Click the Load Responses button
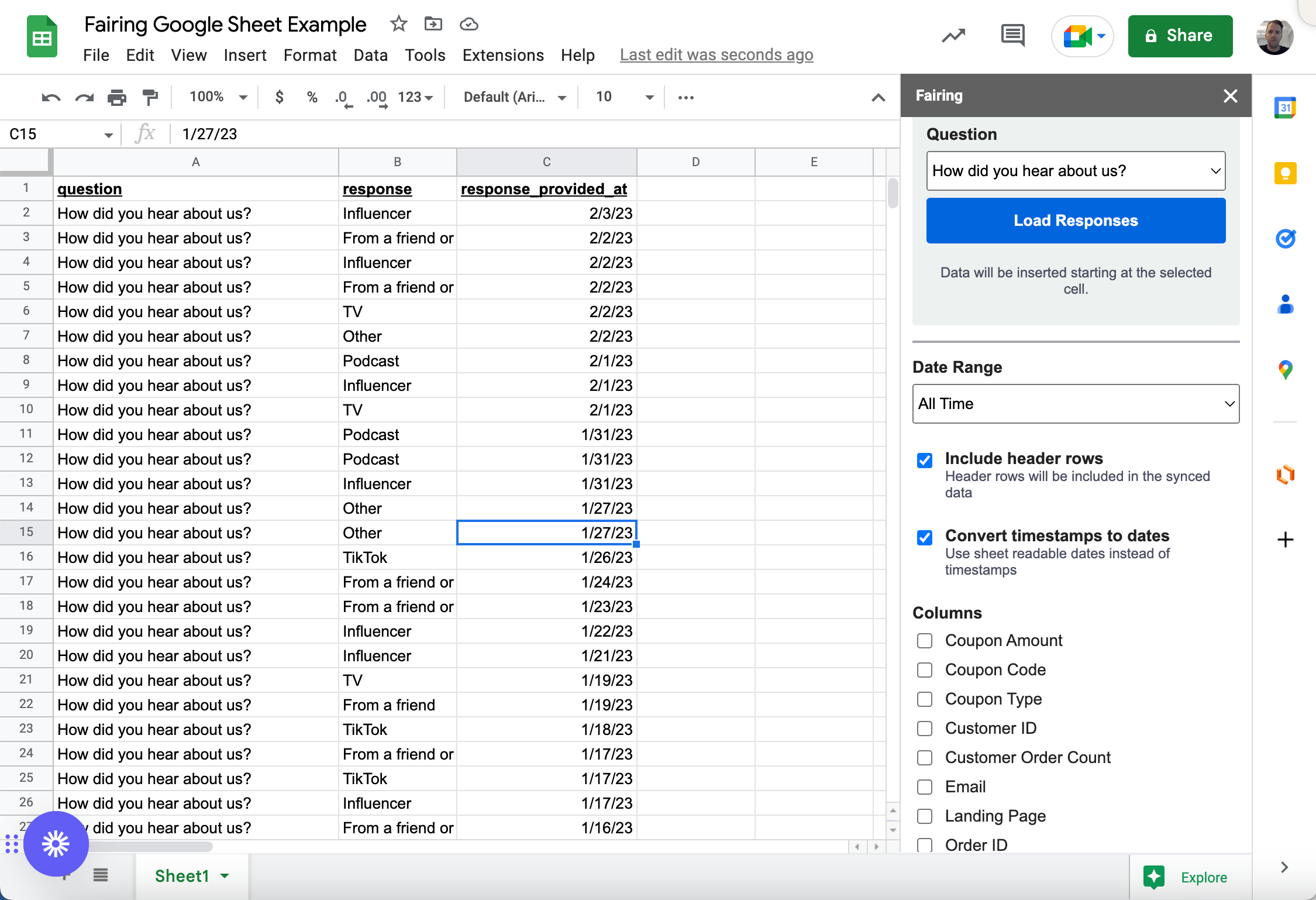 [x=1075, y=221]
